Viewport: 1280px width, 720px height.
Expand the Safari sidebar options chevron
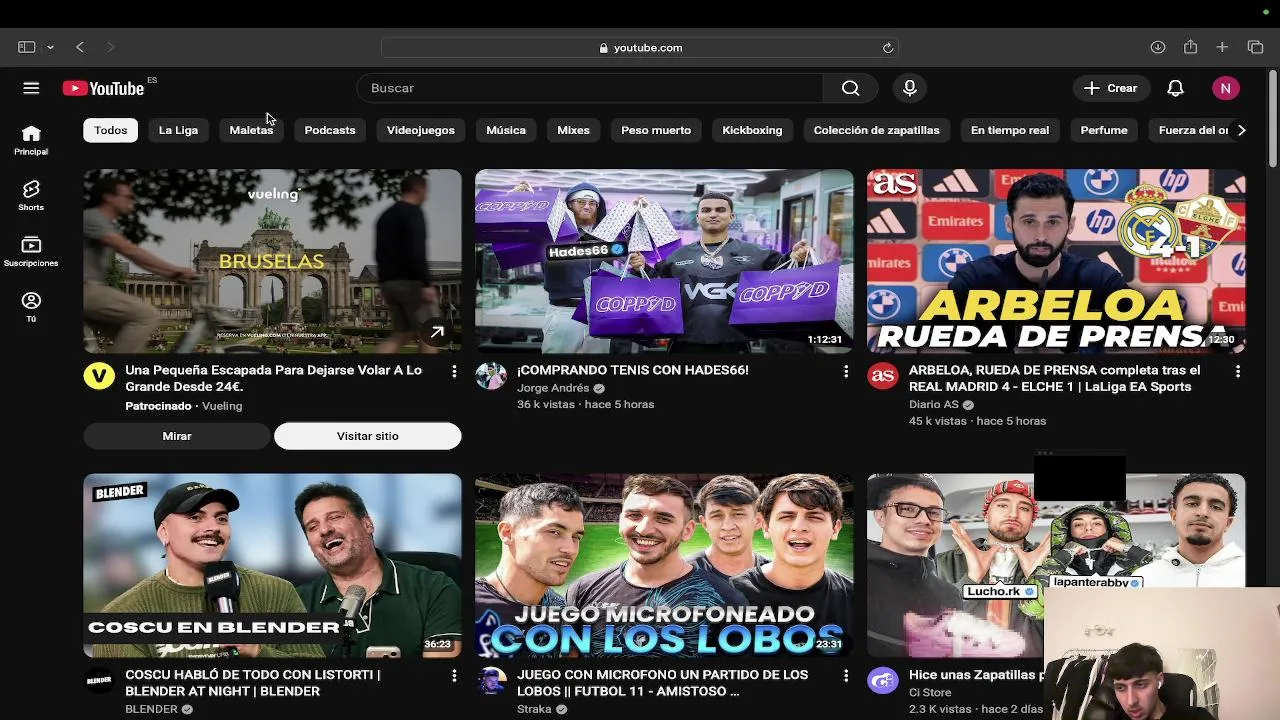(51, 47)
